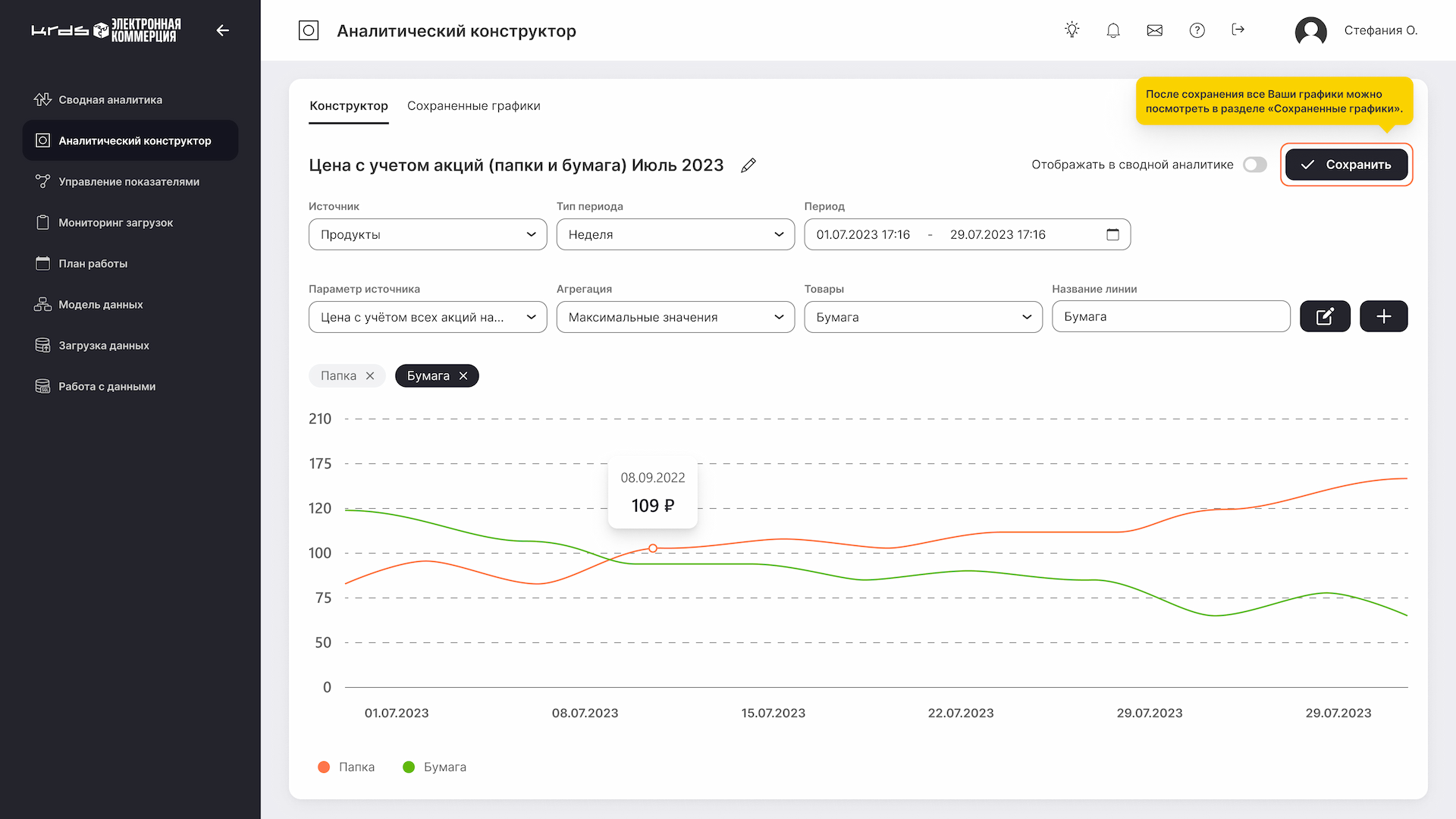Image resolution: width=1456 pixels, height=819 pixels.
Task: Open the mail envelope icon
Action: point(1154,30)
